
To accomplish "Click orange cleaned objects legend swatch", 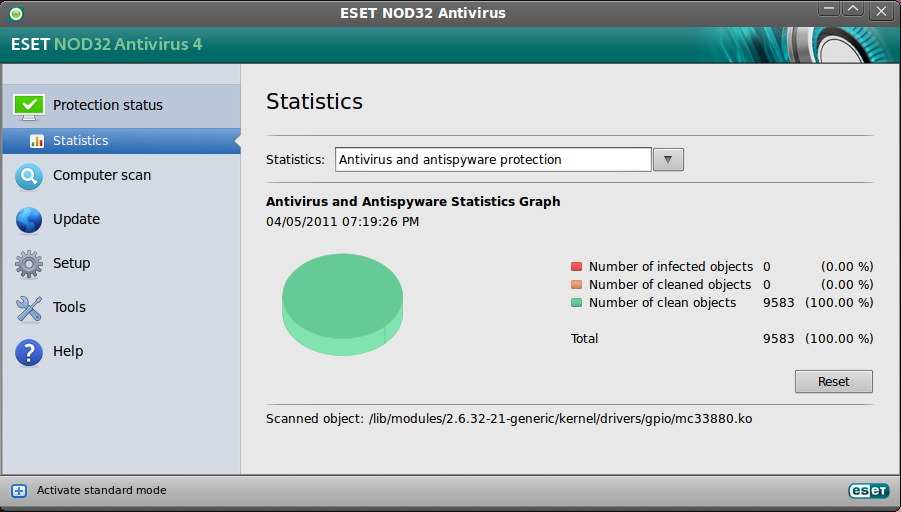I will [576, 284].
